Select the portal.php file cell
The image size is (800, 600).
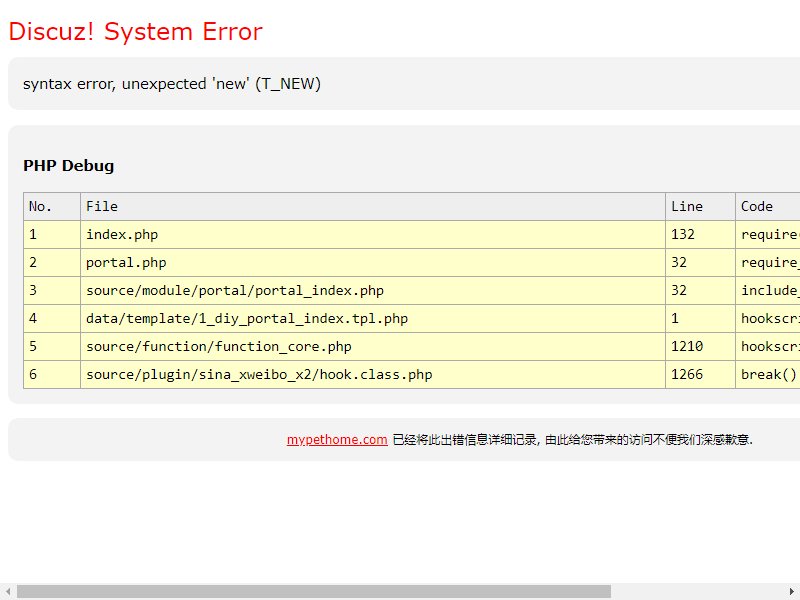click(x=373, y=263)
